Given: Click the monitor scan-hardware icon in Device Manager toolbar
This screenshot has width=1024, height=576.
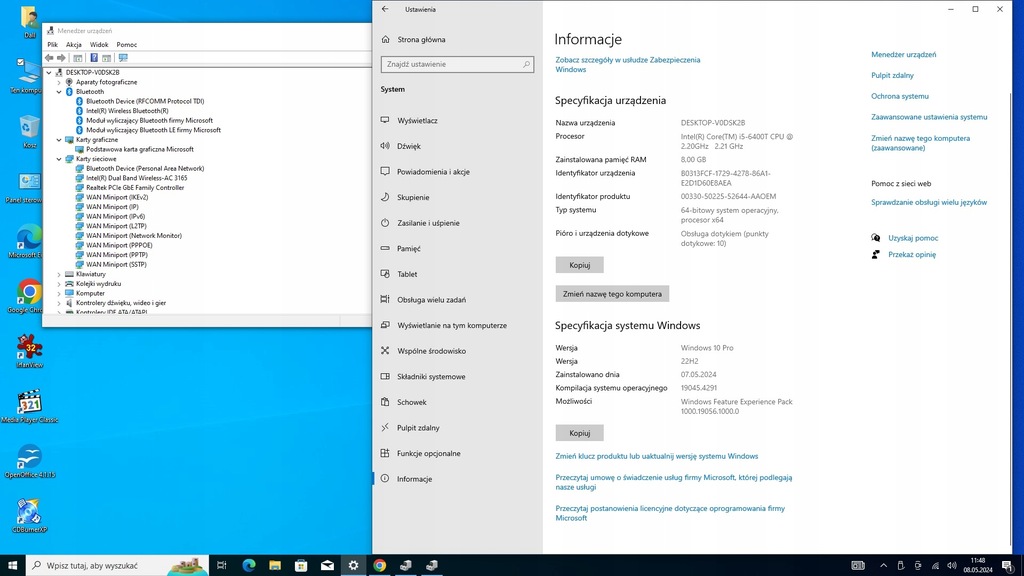Looking at the screenshot, I should pos(123,58).
